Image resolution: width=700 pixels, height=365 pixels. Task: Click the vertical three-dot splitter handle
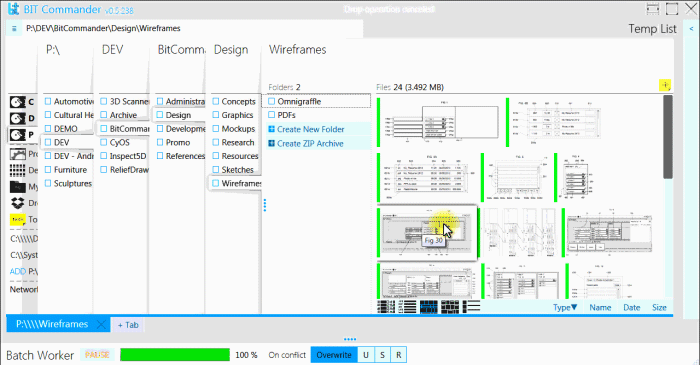[x=265, y=205]
